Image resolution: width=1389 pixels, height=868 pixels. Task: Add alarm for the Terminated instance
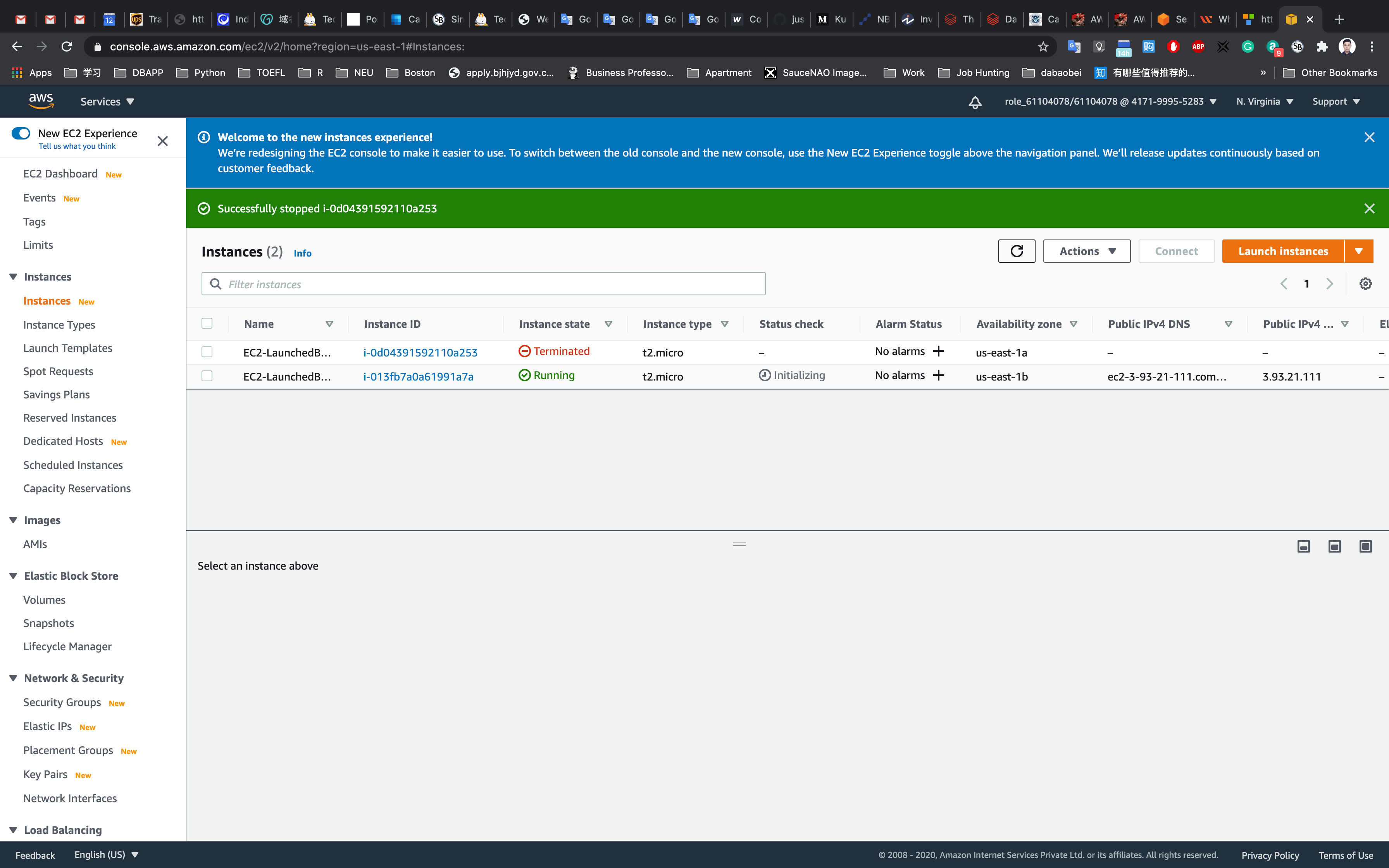click(939, 351)
